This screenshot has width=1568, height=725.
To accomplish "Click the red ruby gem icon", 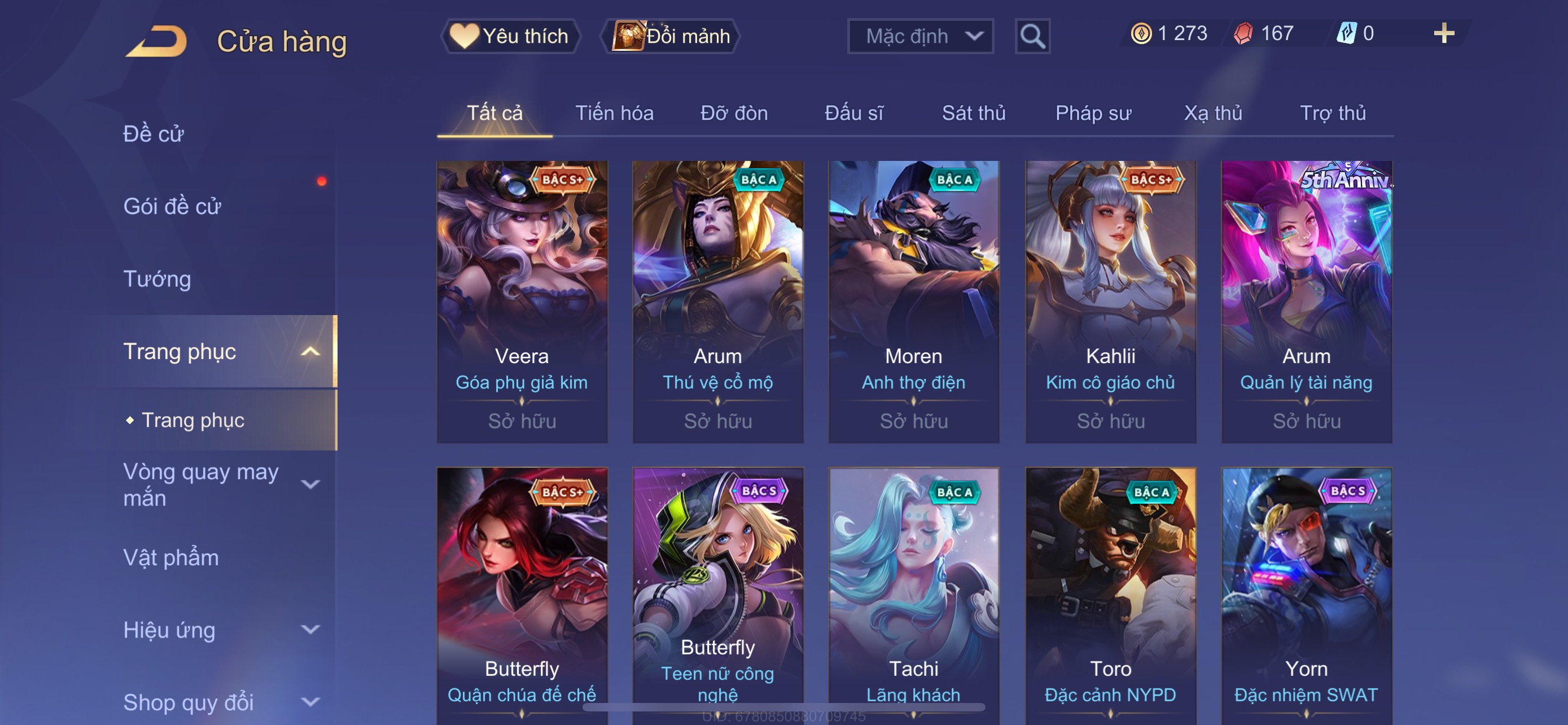I will point(1243,33).
